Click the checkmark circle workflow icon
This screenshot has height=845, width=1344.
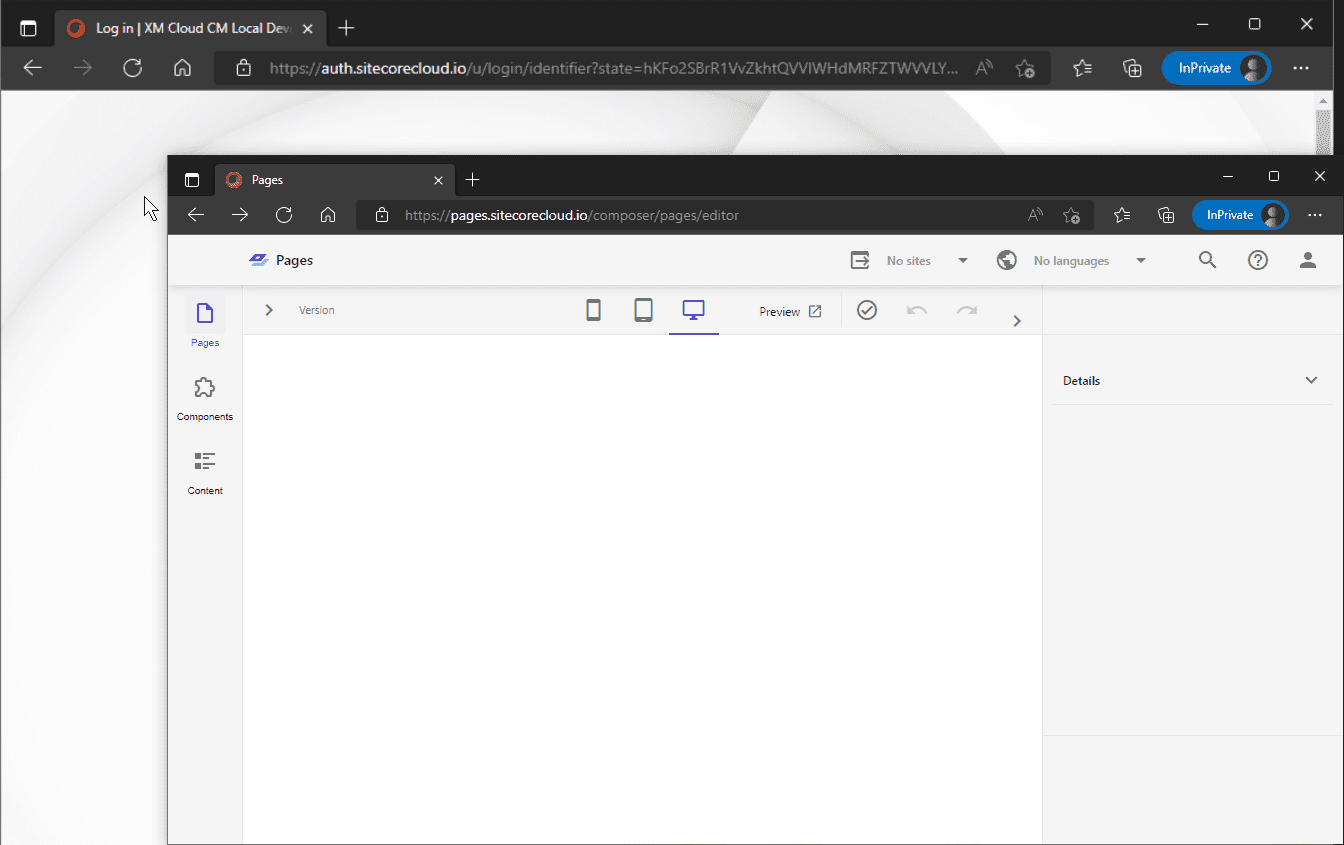click(867, 311)
